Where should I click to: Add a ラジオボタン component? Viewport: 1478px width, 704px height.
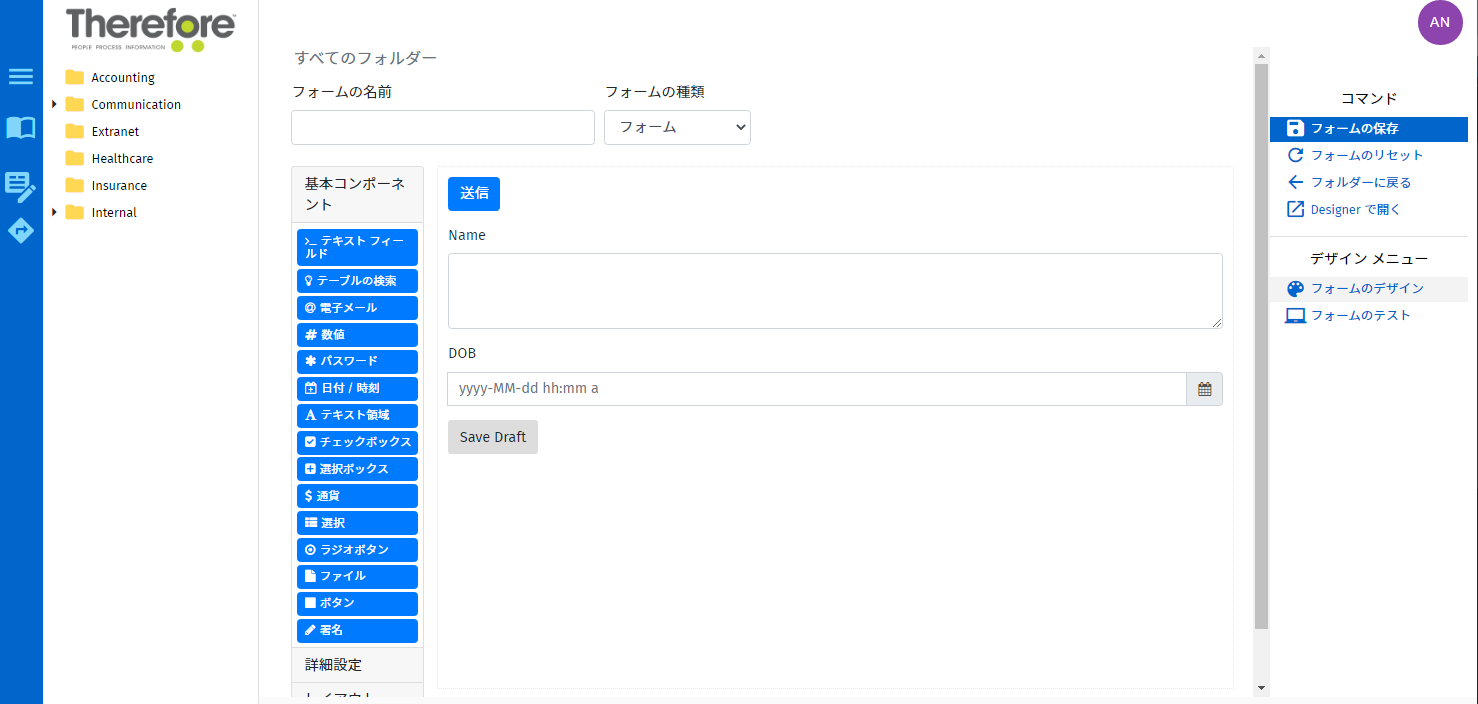(x=357, y=550)
